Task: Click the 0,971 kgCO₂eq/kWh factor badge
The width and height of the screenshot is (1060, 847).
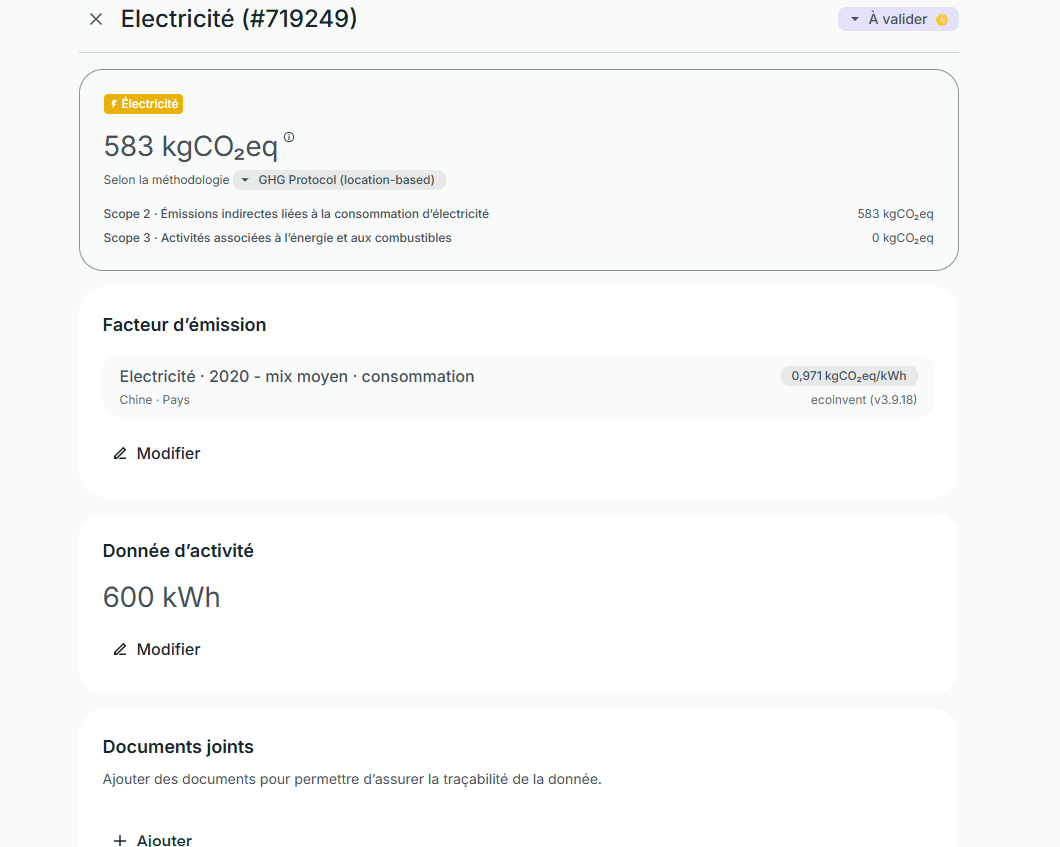Action: point(849,376)
